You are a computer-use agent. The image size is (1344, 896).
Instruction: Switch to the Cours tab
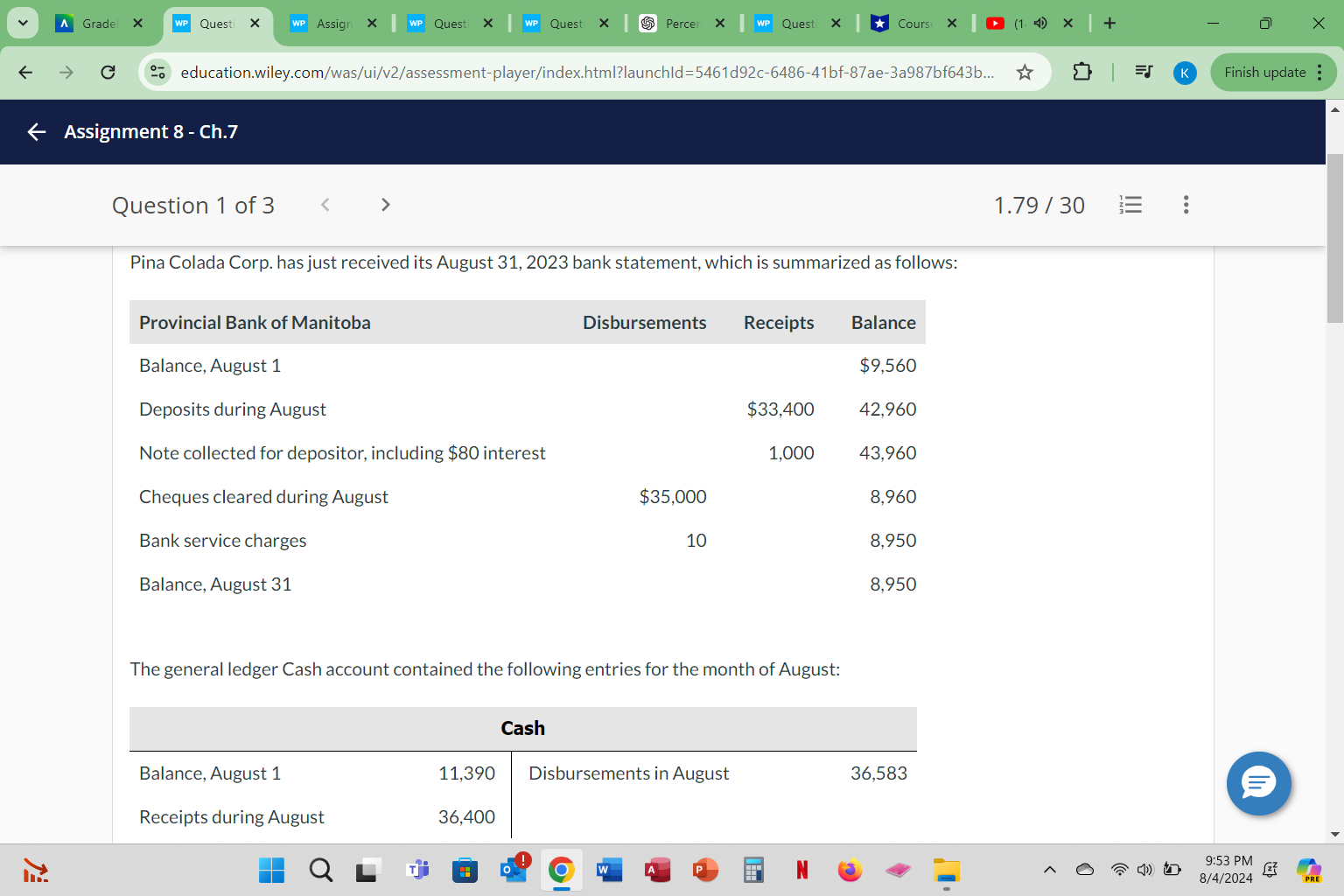click(x=914, y=24)
